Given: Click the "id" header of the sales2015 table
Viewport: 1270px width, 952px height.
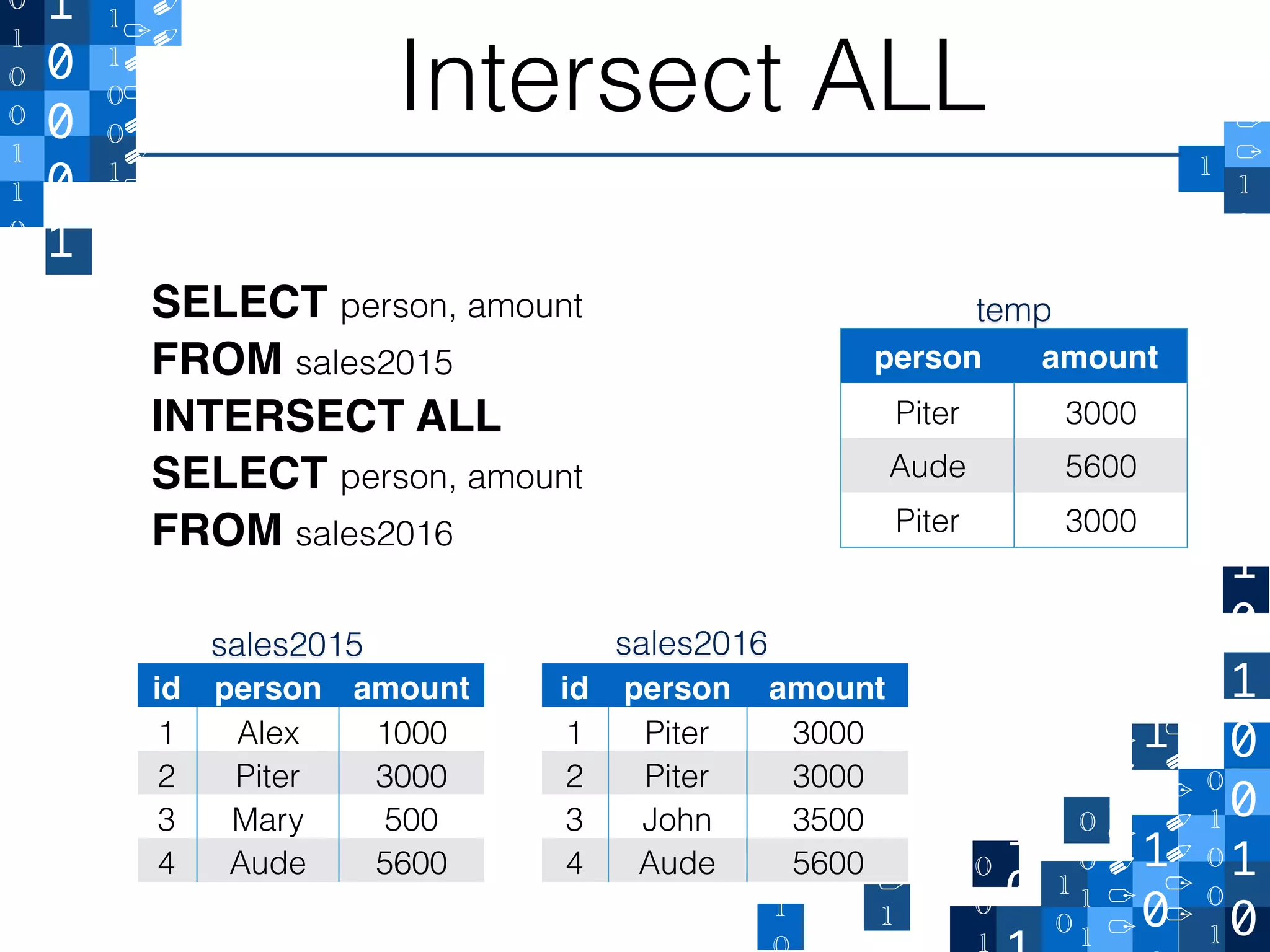Looking at the screenshot, I should coord(167,688).
